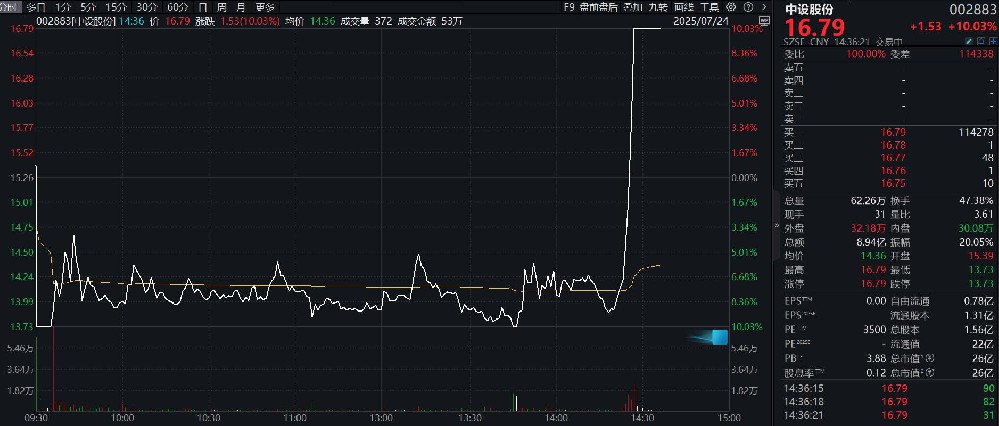
Task: Switch to the 30分 period tab
Action: pos(147,7)
